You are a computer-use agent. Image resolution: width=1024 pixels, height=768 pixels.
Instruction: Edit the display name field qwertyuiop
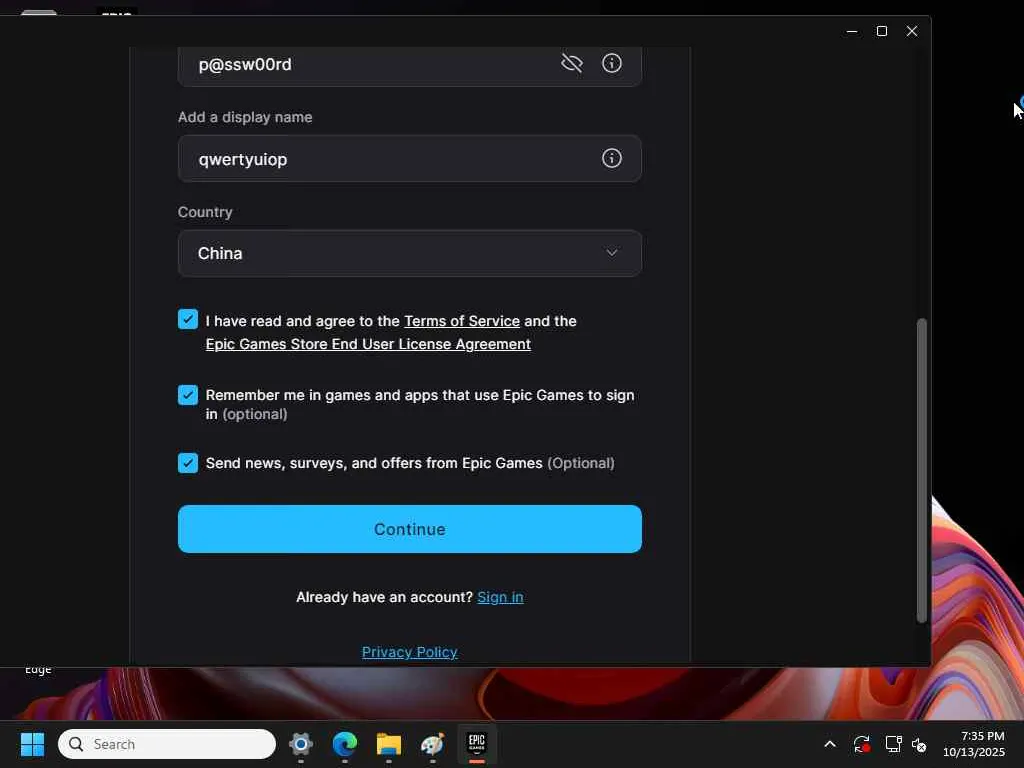coord(409,159)
